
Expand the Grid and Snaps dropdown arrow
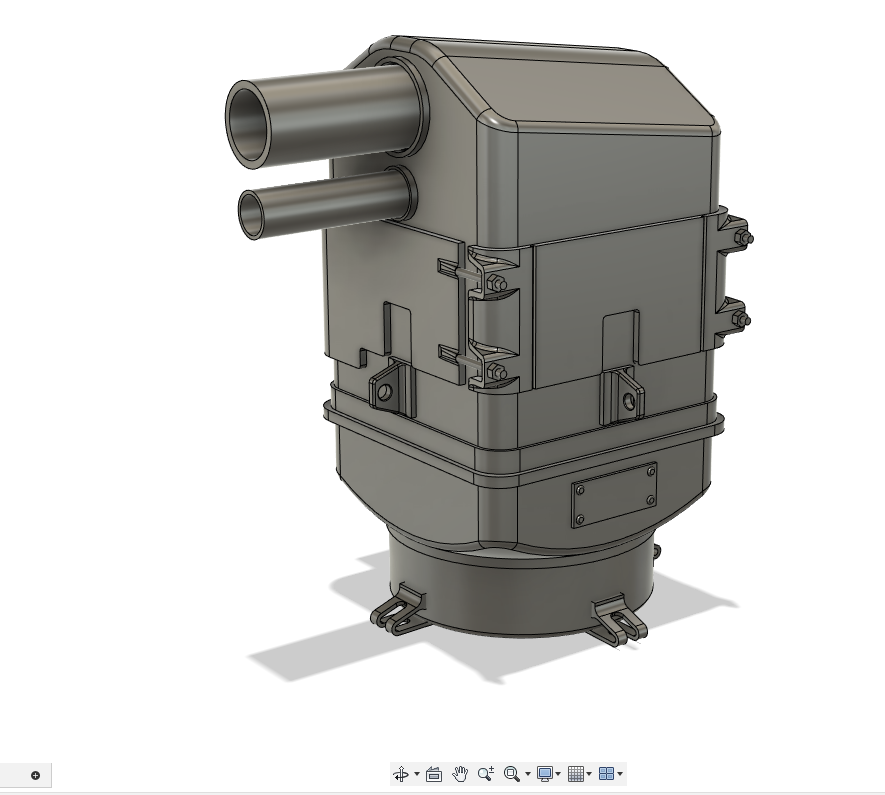(x=589, y=774)
